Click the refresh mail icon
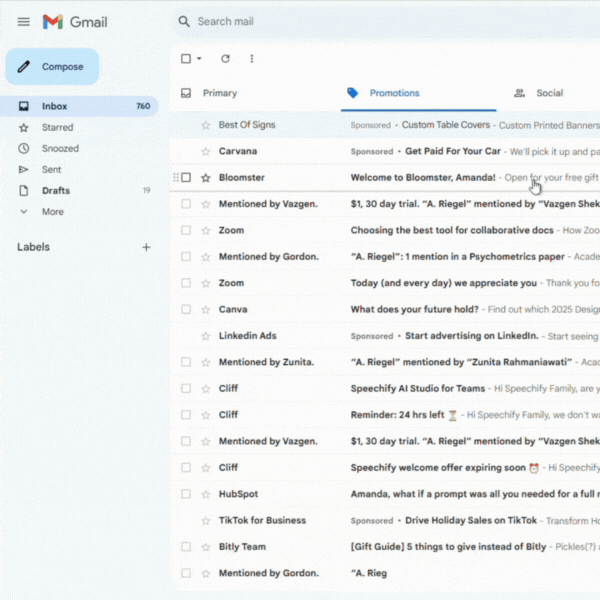This screenshot has height=600, width=600. coord(225,59)
